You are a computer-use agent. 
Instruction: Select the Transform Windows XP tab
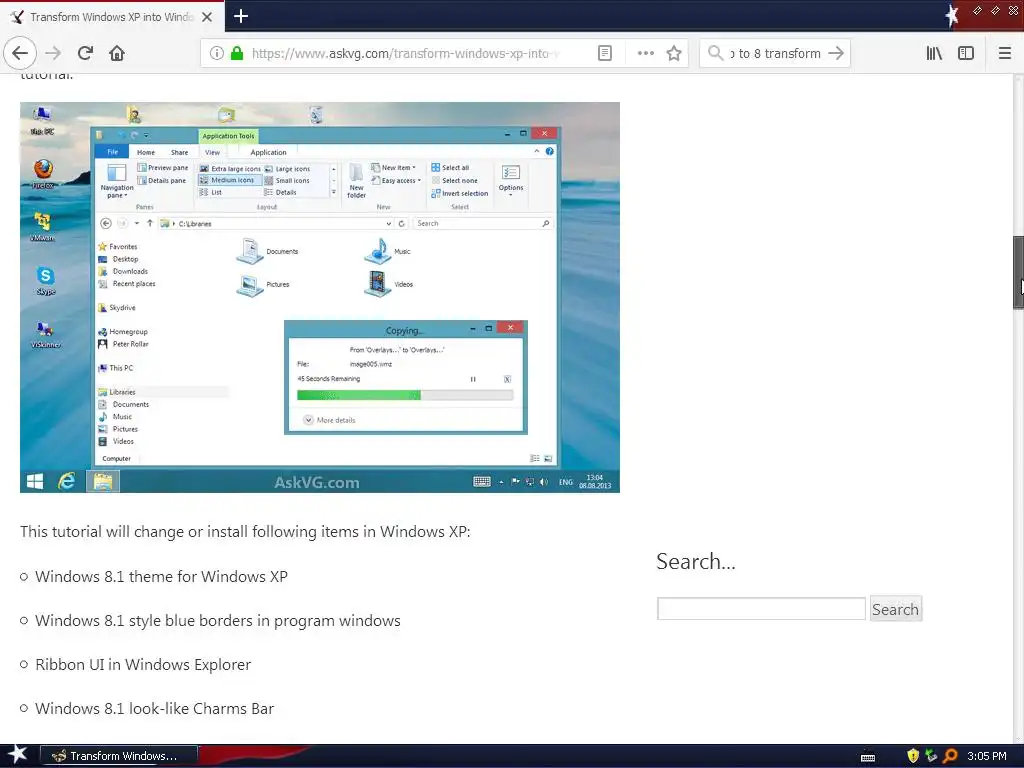(x=112, y=17)
